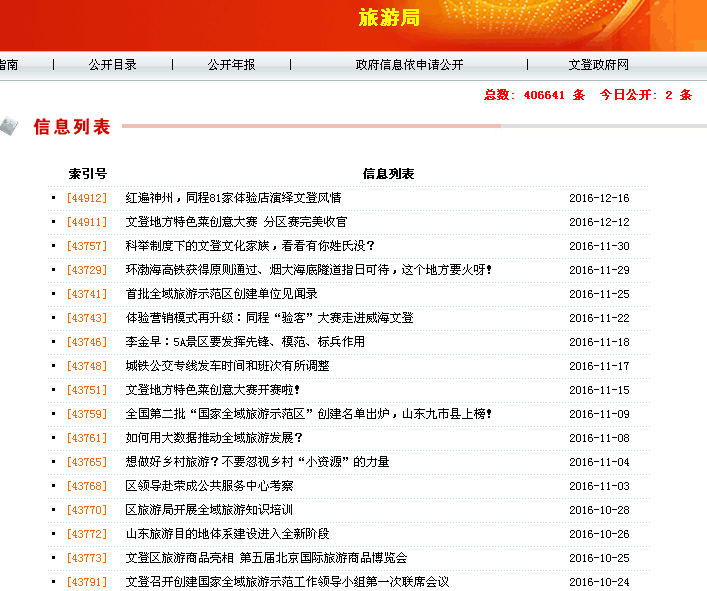707x591 pixels.
Task: View 李金早：5A景区要发挥先锋 article
Action: pyautogui.click(x=245, y=342)
